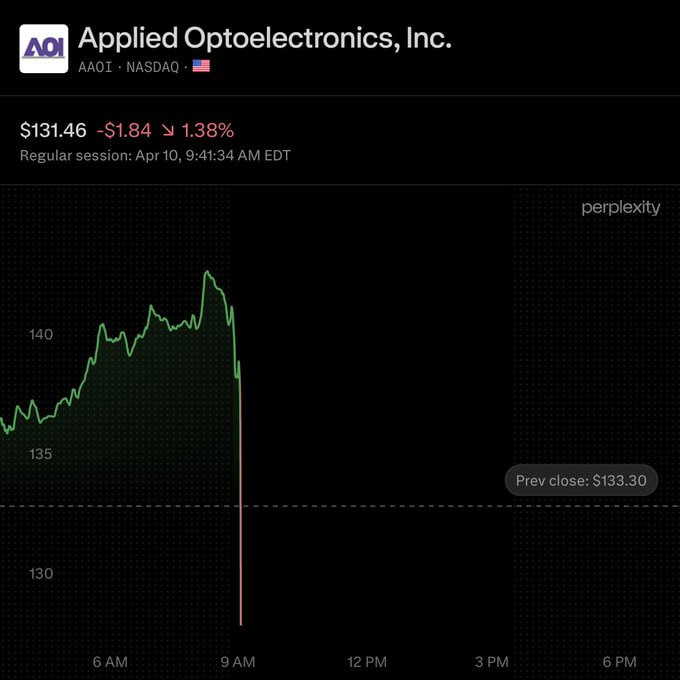Image resolution: width=680 pixels, height=680 pixels.
Task: Open the Applied Optoelectronics, Inc. title
Action: (265, 38)
